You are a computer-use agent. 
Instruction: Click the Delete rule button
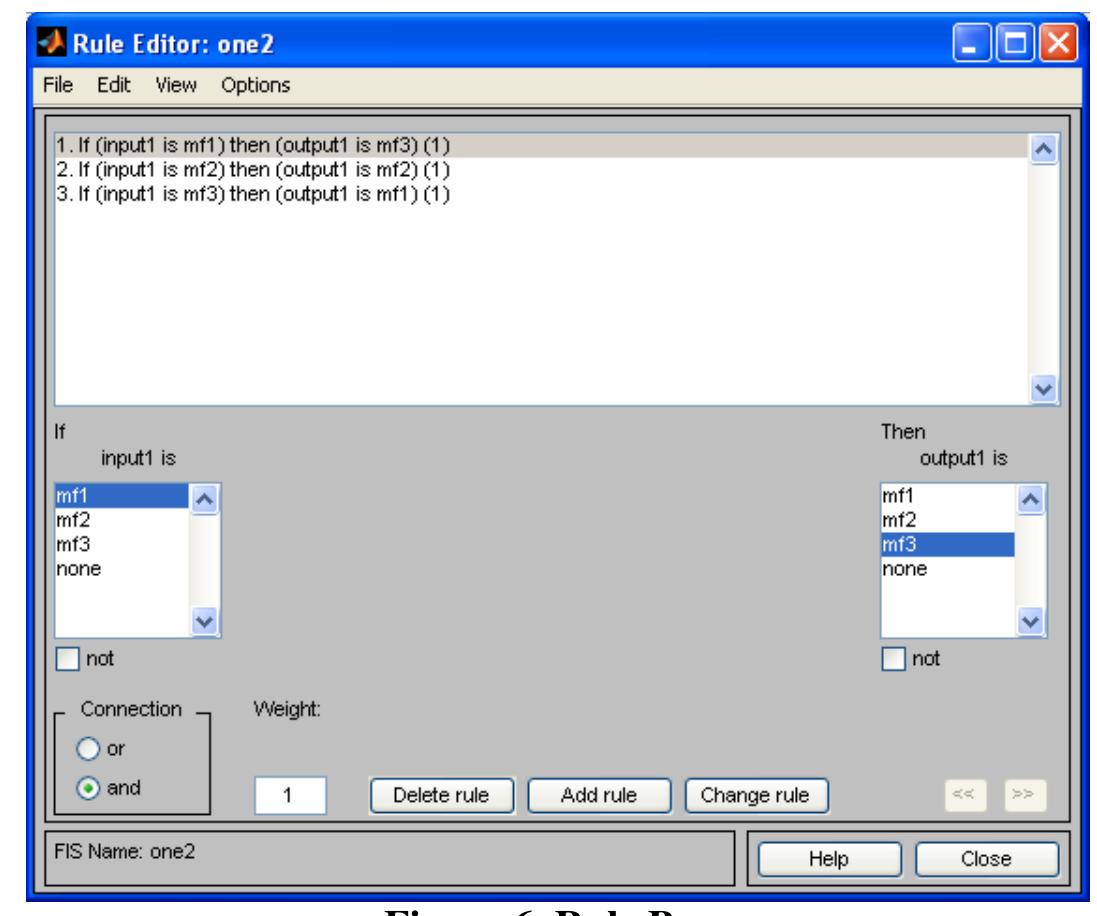441,795
